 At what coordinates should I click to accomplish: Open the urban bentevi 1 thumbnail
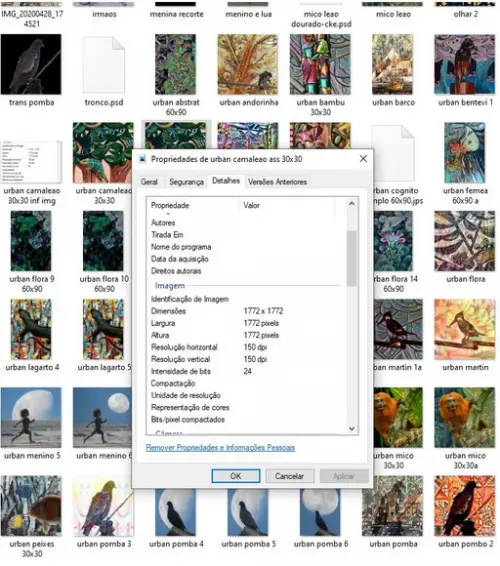[x=465, y=64]
